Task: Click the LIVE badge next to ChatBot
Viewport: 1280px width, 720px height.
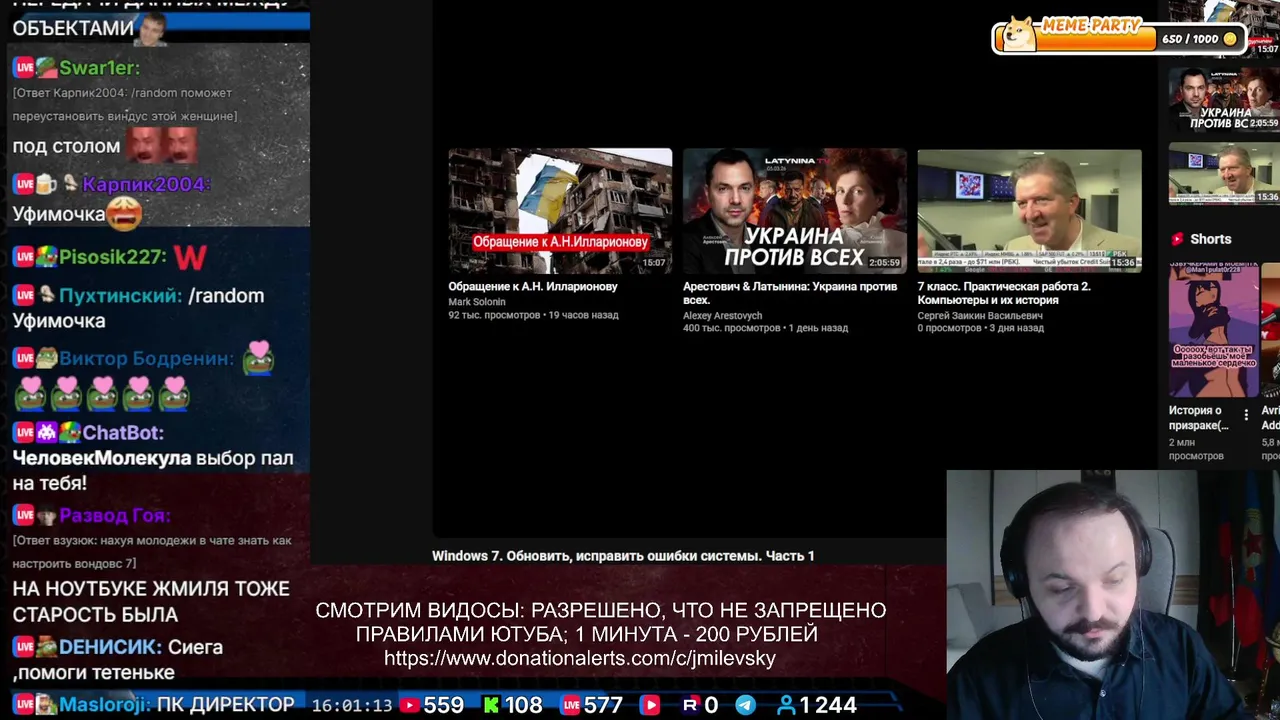Action: 23,433
